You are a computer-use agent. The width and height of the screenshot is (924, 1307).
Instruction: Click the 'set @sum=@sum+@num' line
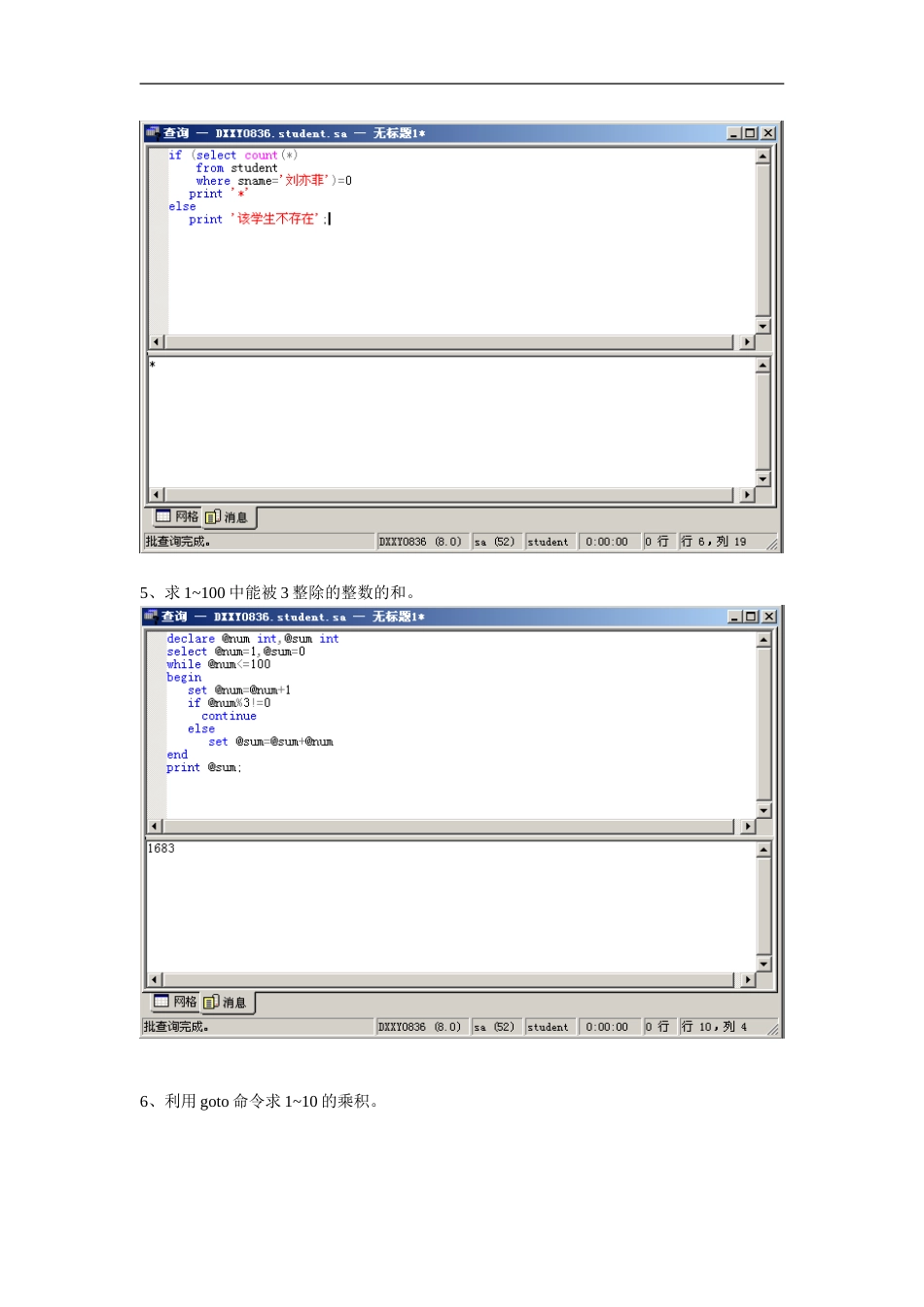point(271,741)
